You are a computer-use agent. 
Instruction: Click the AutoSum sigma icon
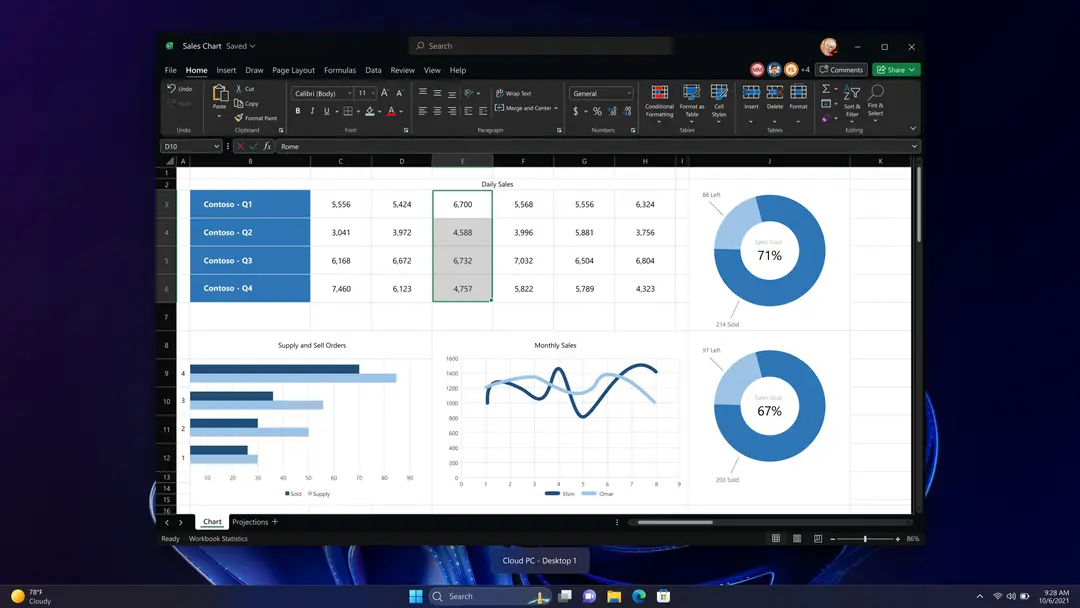(x=826, y=89)
